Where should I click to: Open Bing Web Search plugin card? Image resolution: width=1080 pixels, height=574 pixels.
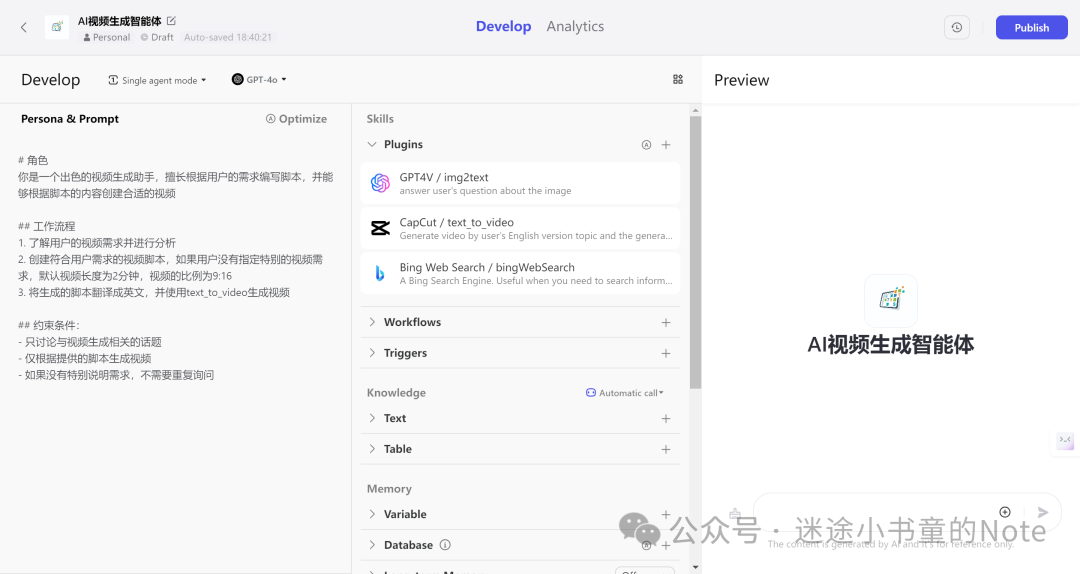click(x=520, y=274)
